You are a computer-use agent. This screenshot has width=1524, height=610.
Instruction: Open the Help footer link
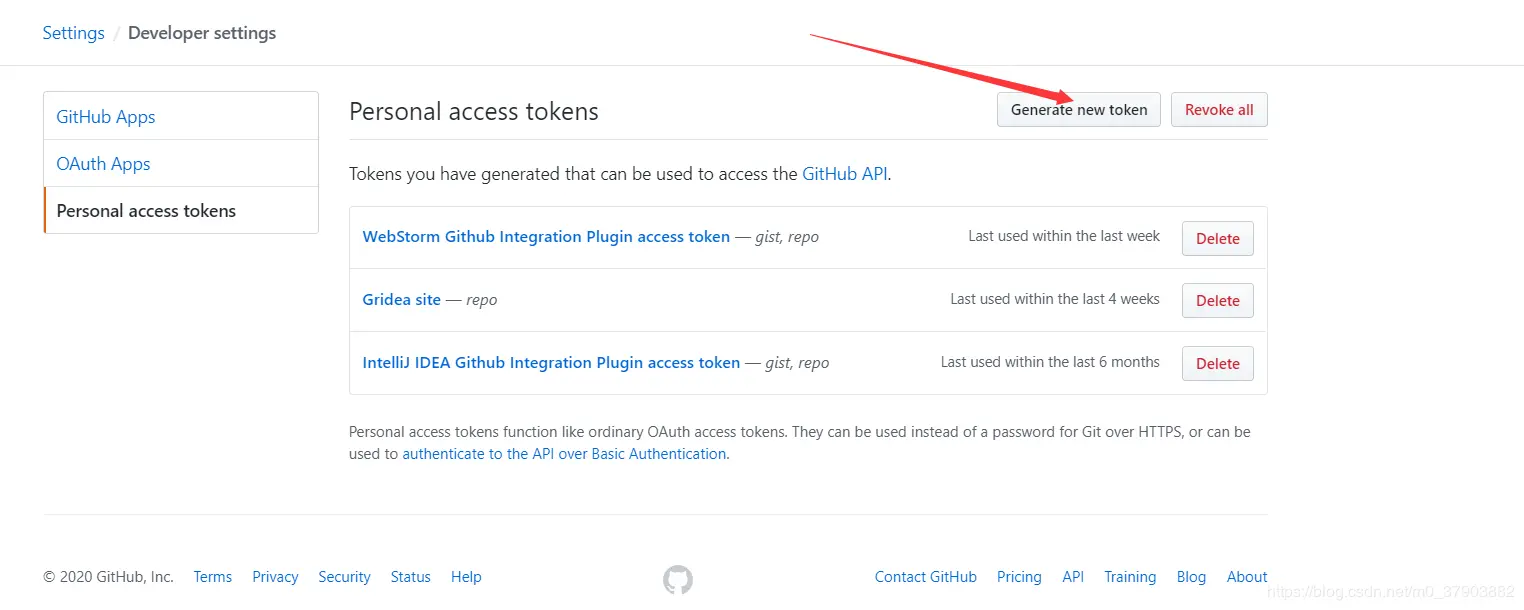point(466,577)
